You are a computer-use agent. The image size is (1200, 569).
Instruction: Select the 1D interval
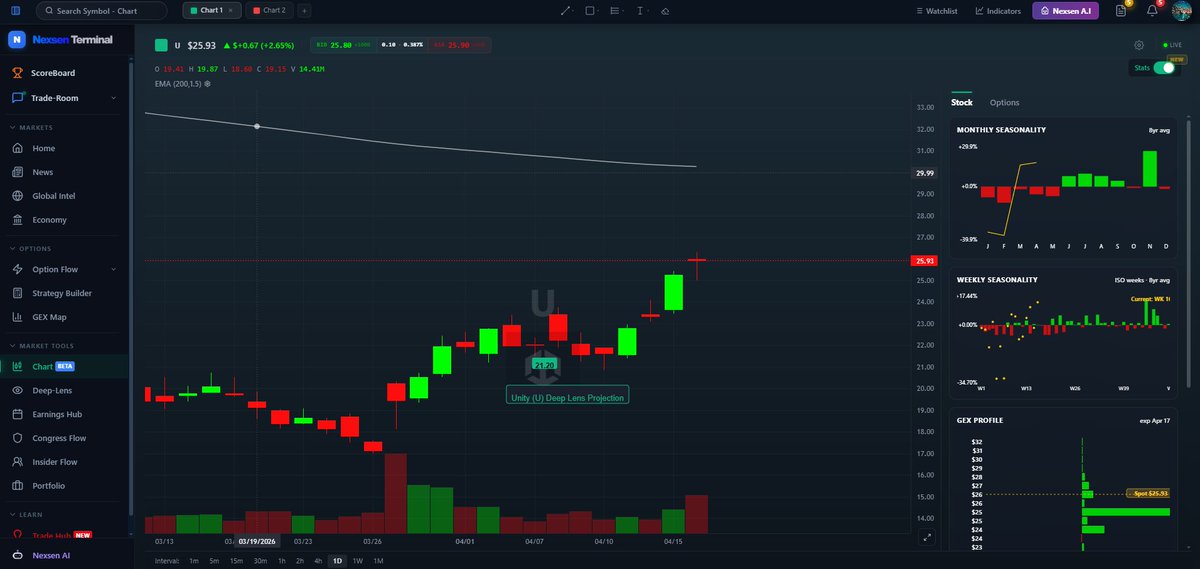tap(338, 560)
